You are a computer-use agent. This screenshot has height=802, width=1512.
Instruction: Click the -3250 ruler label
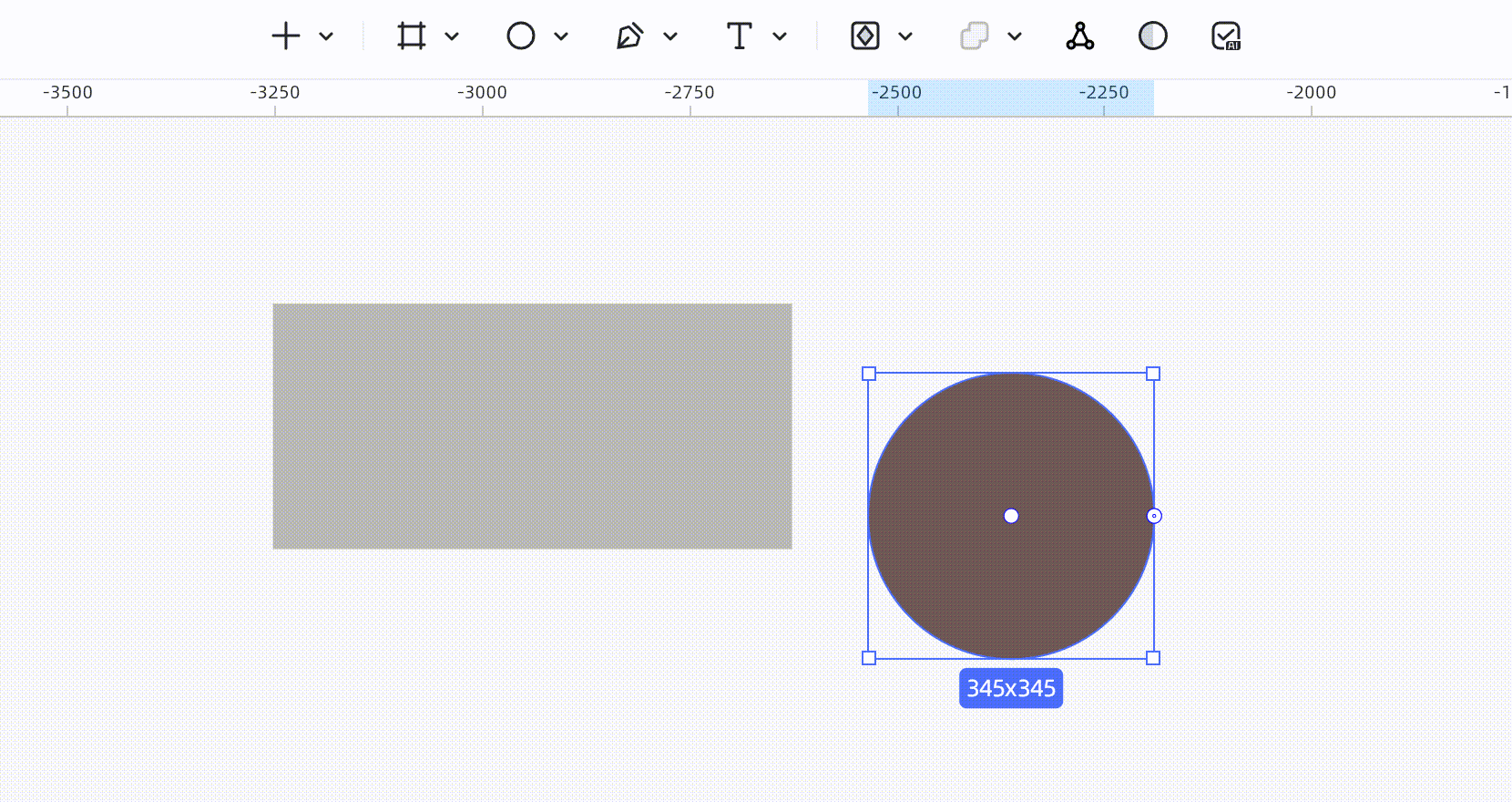coord(275,92)
